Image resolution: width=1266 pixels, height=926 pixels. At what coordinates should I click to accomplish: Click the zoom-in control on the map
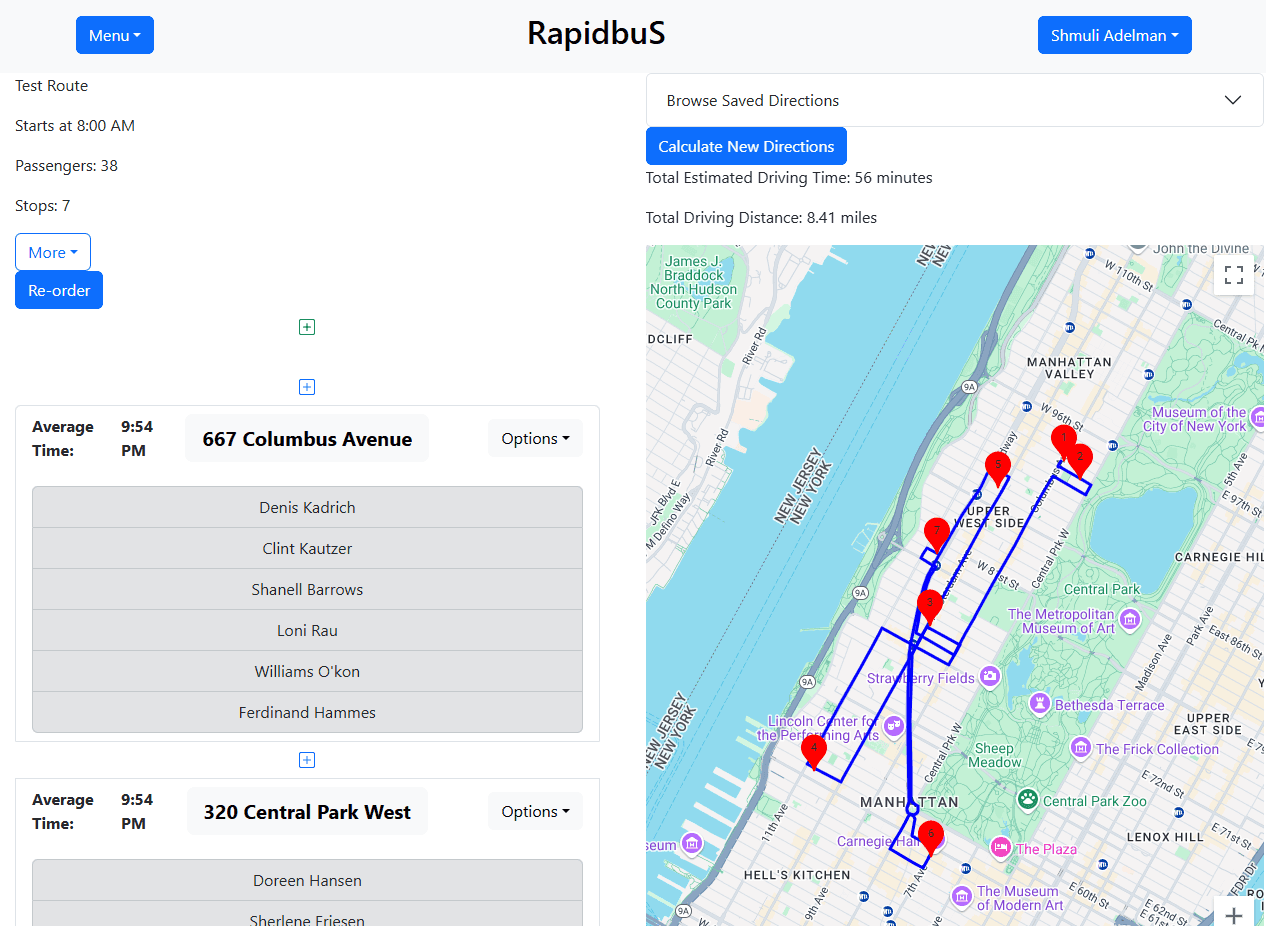pos(1234,914)
